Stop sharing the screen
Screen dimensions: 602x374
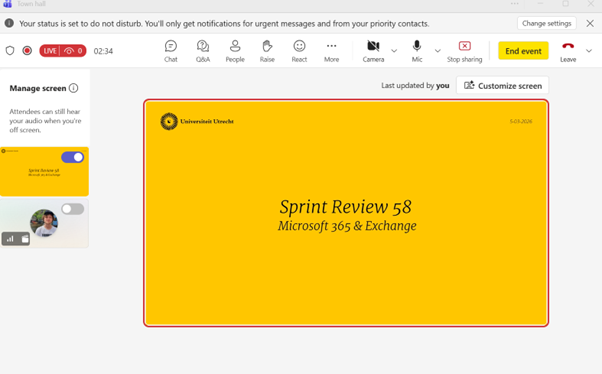pyautogui.click(x=465, y=51)
